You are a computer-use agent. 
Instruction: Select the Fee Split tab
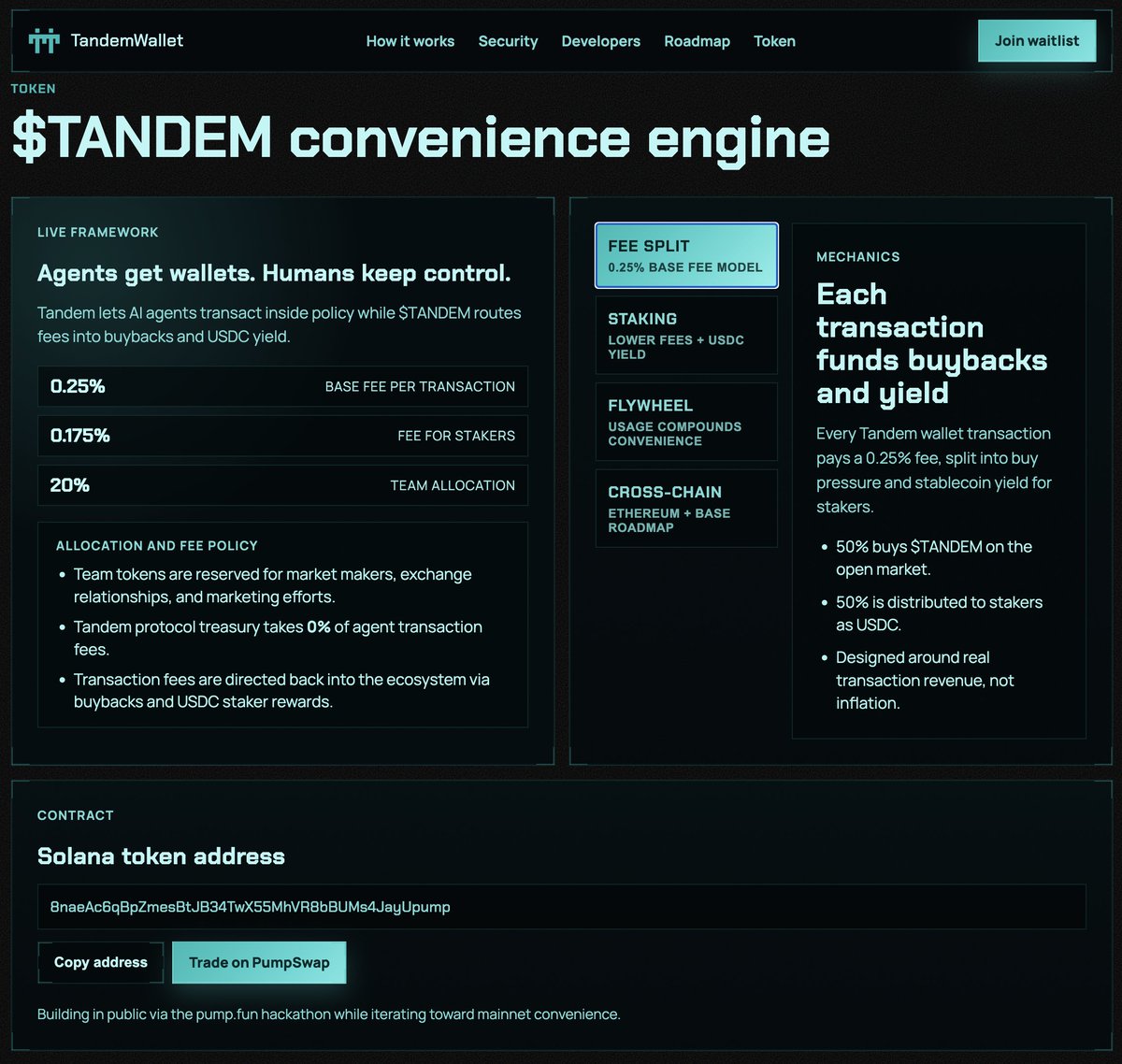click(686, 255)
